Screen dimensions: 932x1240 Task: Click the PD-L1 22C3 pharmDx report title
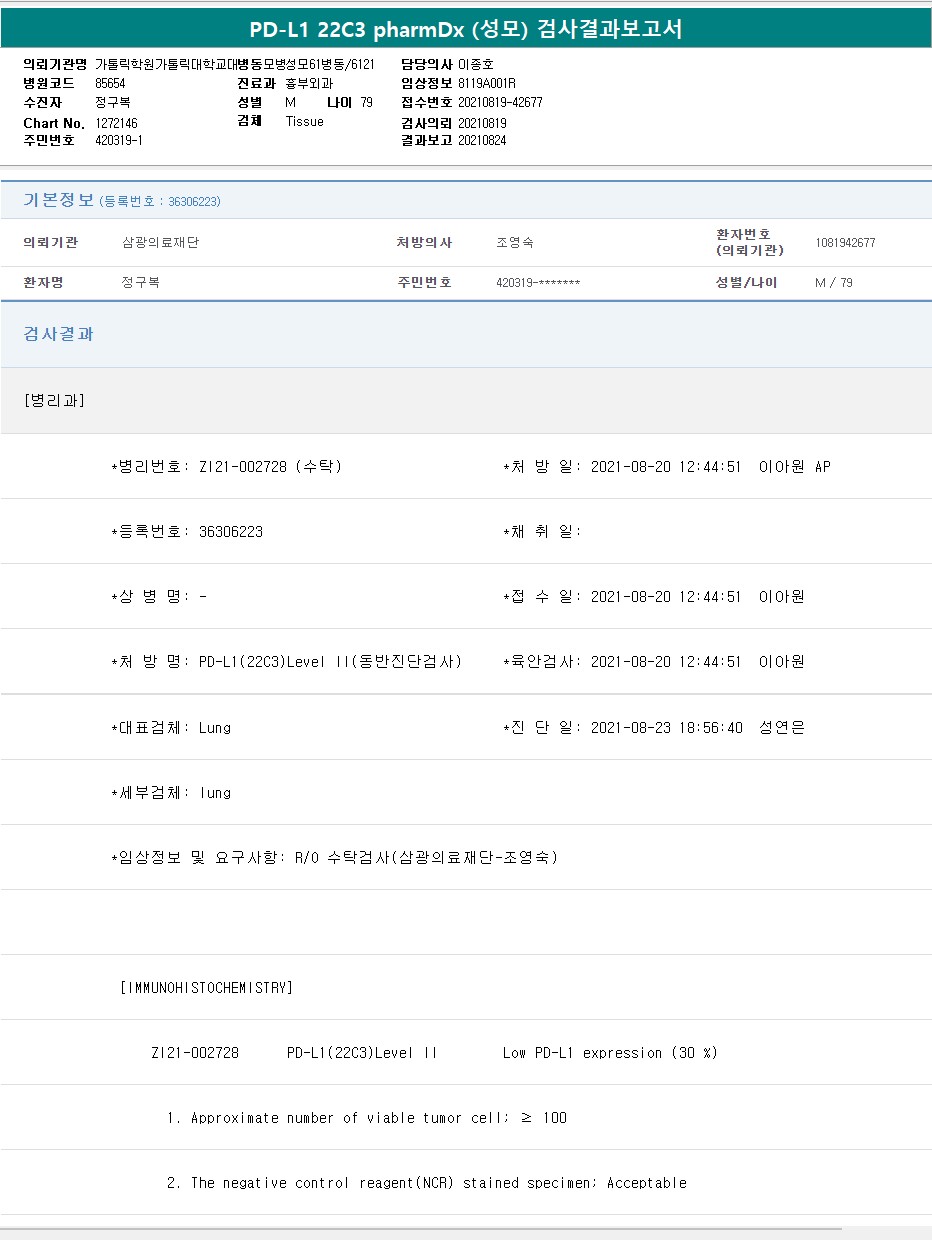466,29
